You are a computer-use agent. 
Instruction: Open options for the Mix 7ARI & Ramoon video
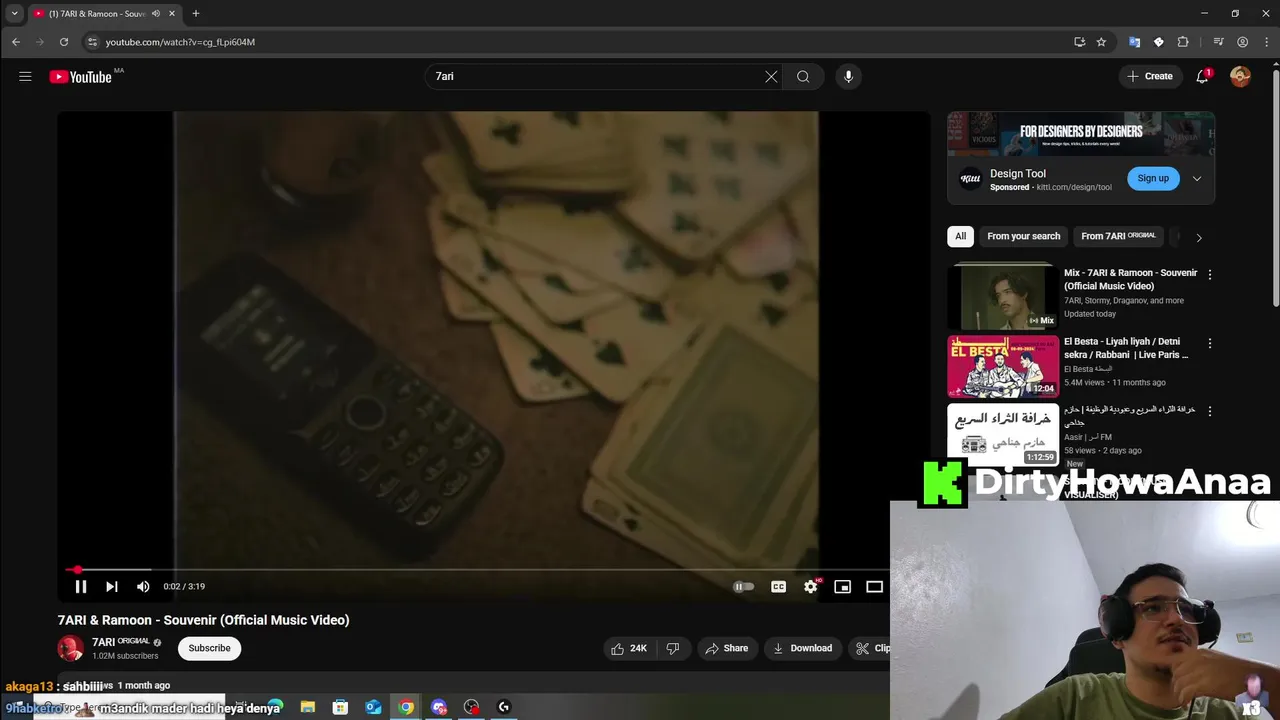pyautogui.click(x=1210, y=274)
